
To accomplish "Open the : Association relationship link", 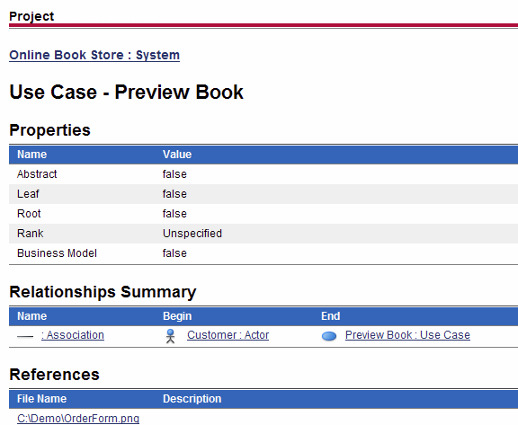I will pyautogui.click(x=73, y=335).
